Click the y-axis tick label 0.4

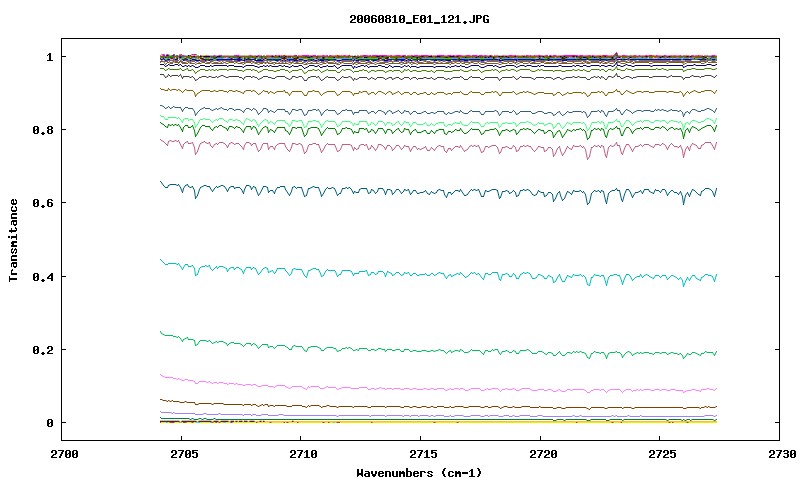click(43, 276)
